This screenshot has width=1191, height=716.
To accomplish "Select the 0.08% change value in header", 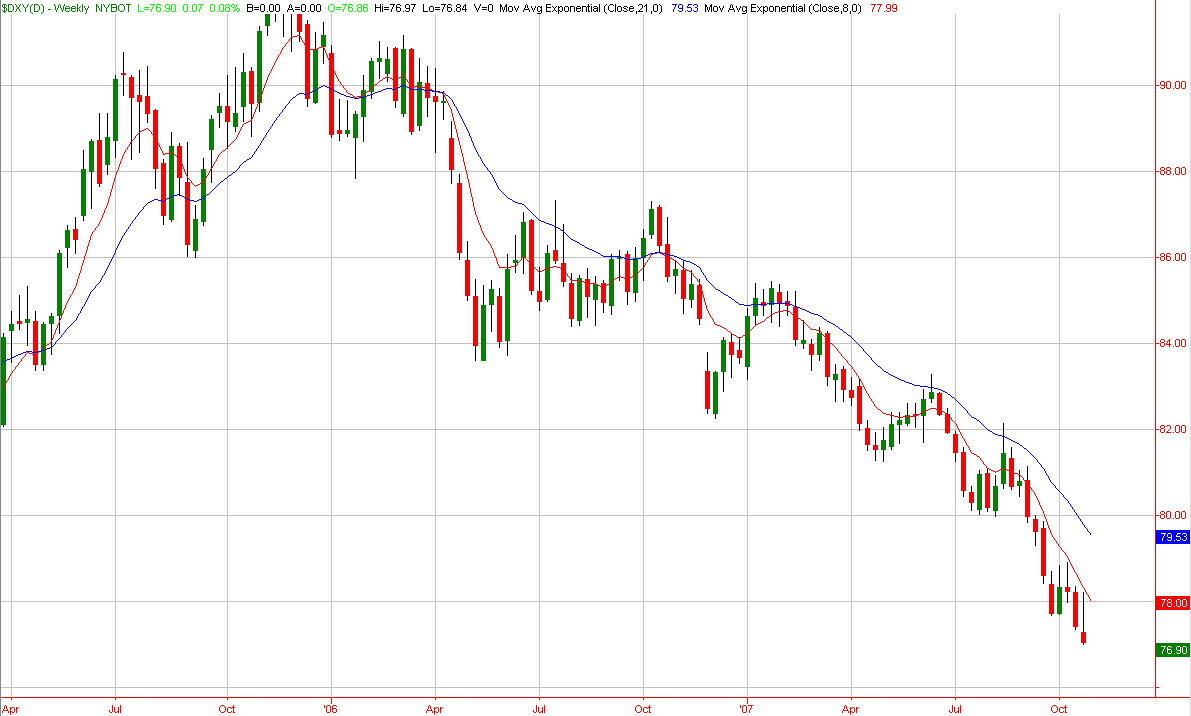I will tap(225, 8).
